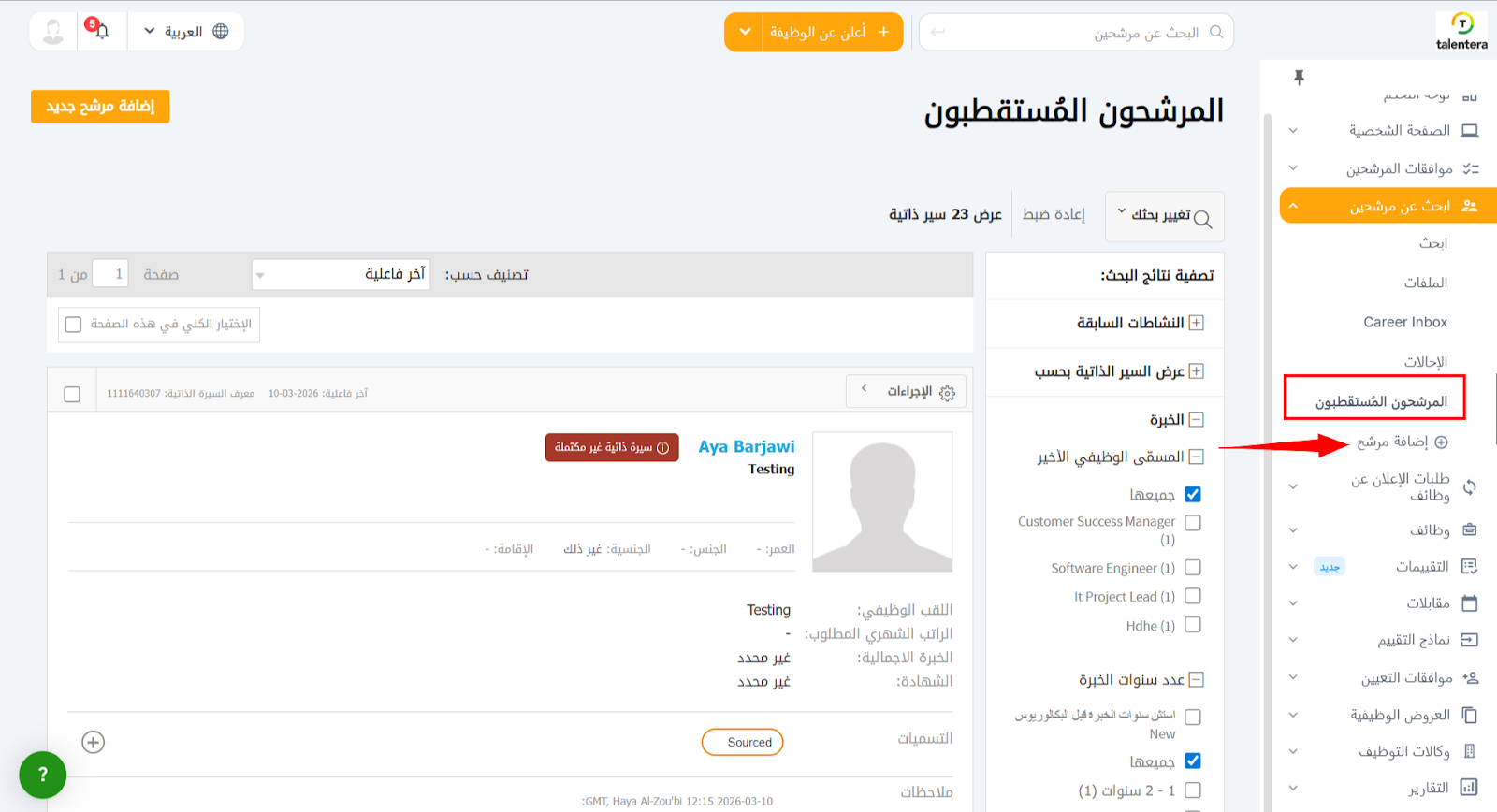The height and width of the screenshot is (812, 1497).
Task: Click the green help question mark icon
Action: point(43,775)
